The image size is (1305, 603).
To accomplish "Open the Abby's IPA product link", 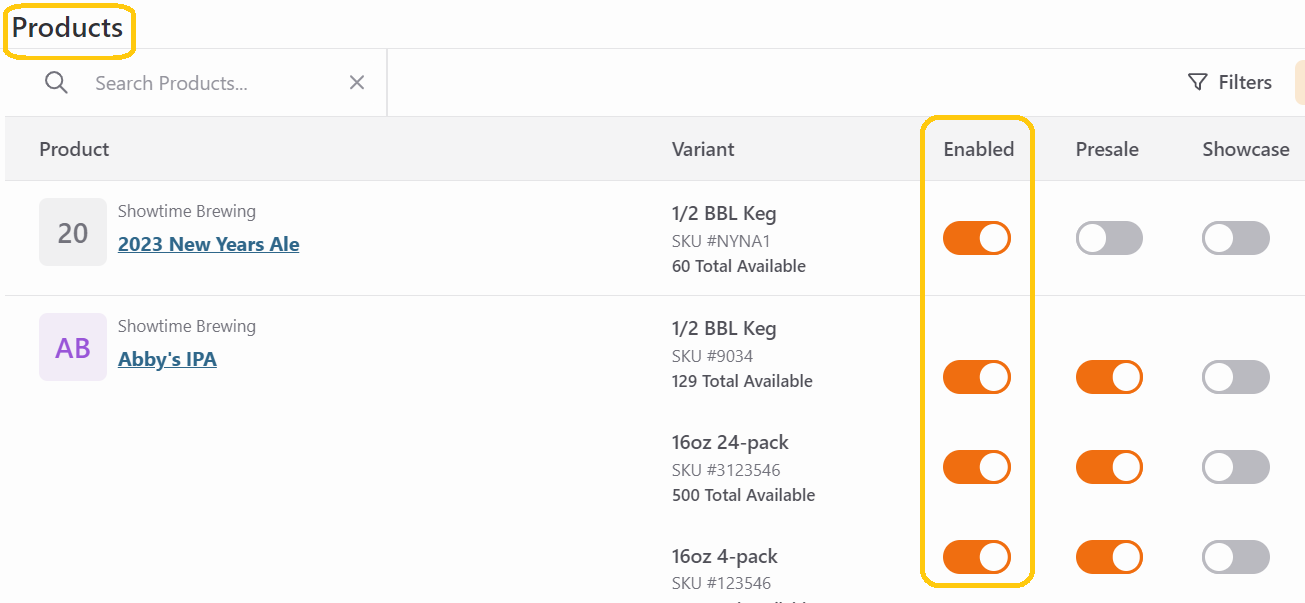I will pos(167,359).
